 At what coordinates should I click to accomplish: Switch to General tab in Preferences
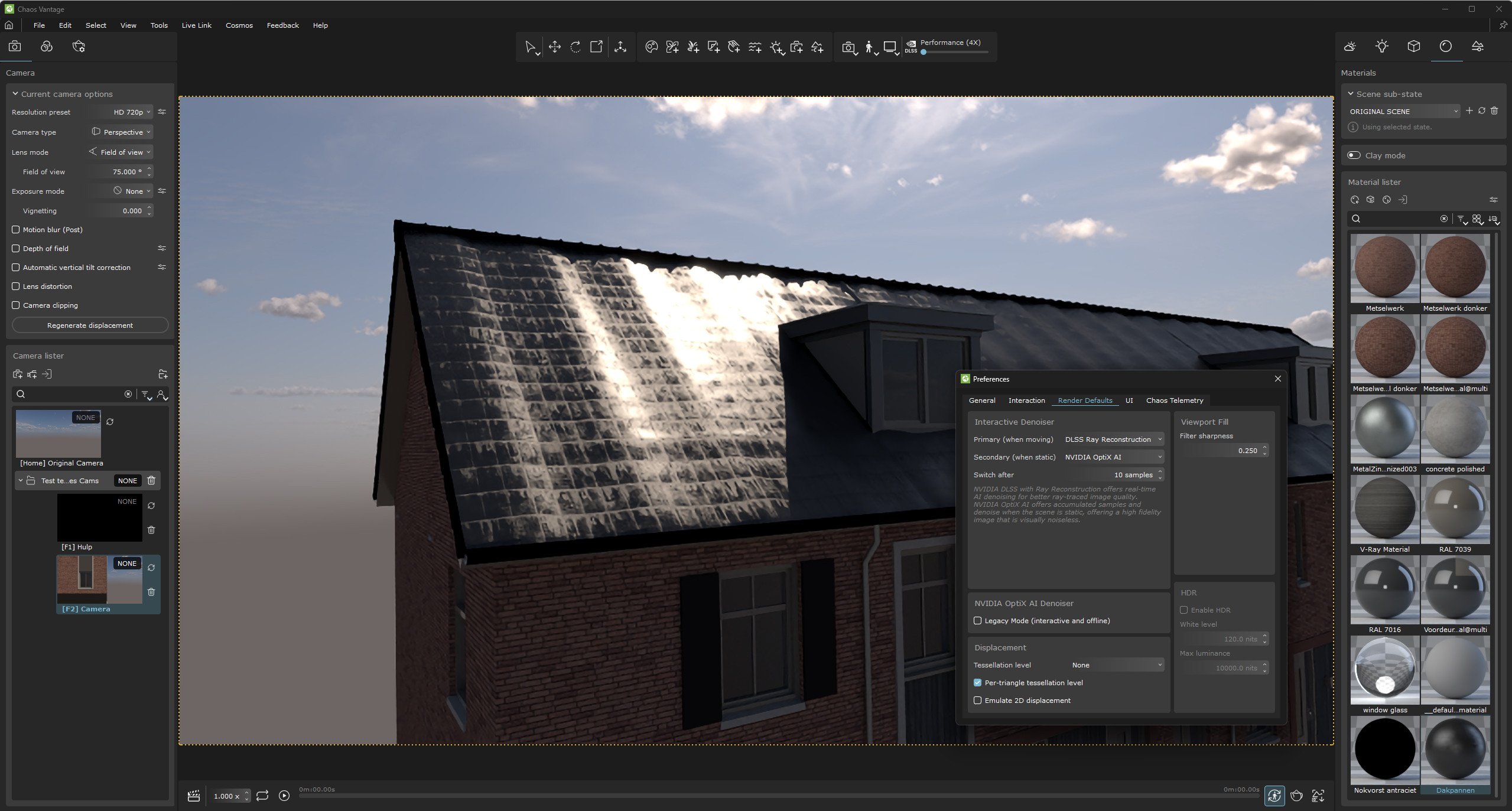tap(982, 400)
